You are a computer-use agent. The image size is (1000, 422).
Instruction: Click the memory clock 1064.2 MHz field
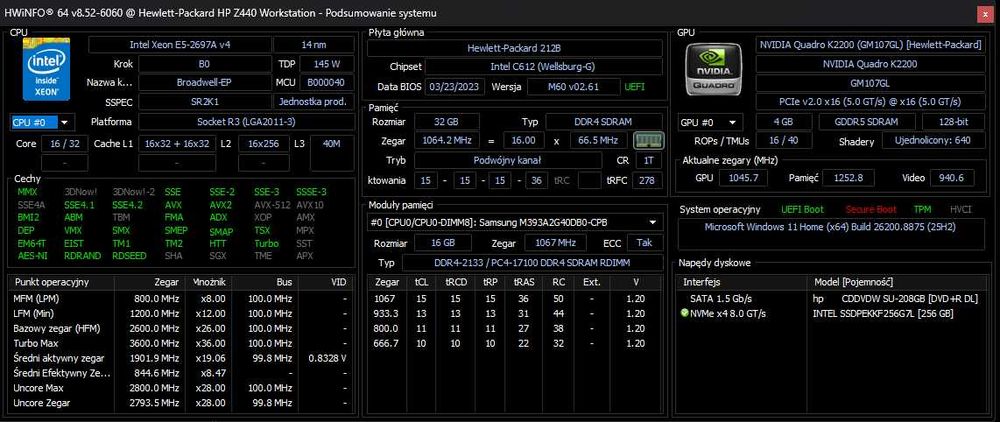[447, 140]
